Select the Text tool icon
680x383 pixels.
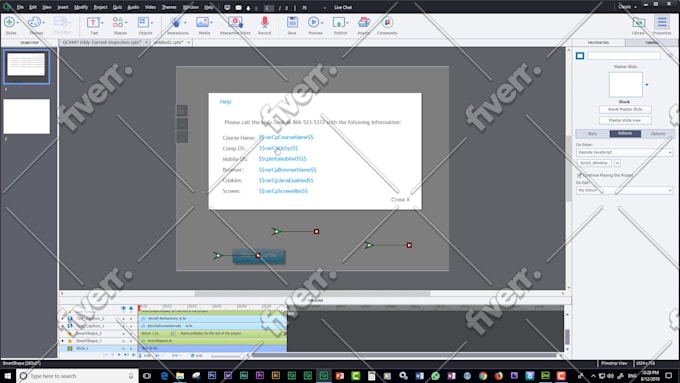pyautogui.click(x=93, y=22)
